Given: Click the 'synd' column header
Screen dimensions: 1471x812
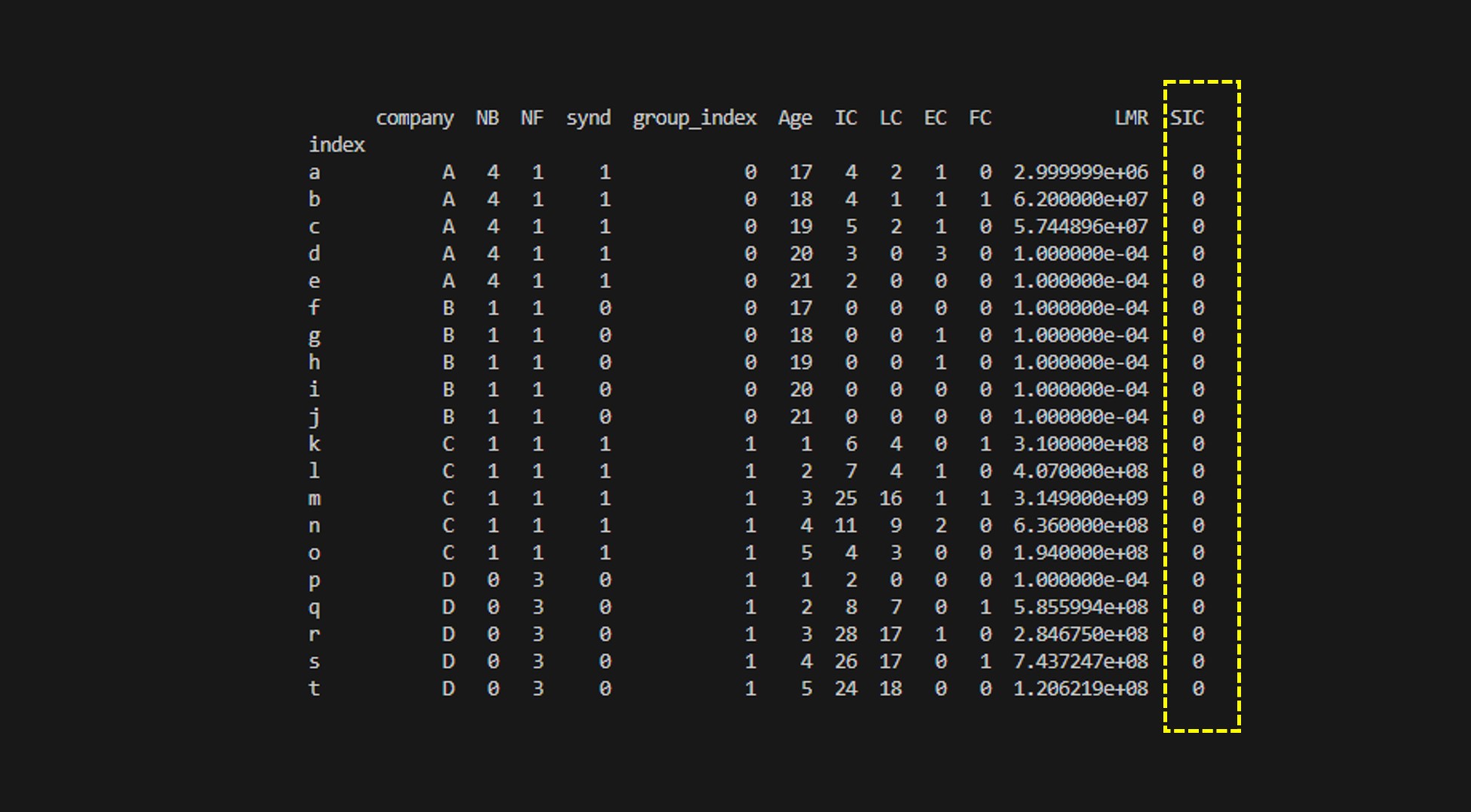Looking at the screenshot, I should (588, 118).
